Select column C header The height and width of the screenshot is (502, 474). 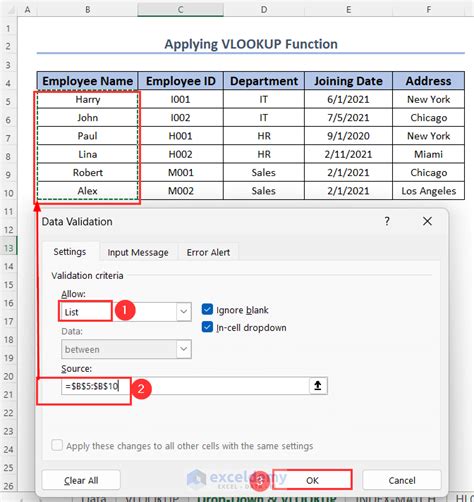coord(180,9)
